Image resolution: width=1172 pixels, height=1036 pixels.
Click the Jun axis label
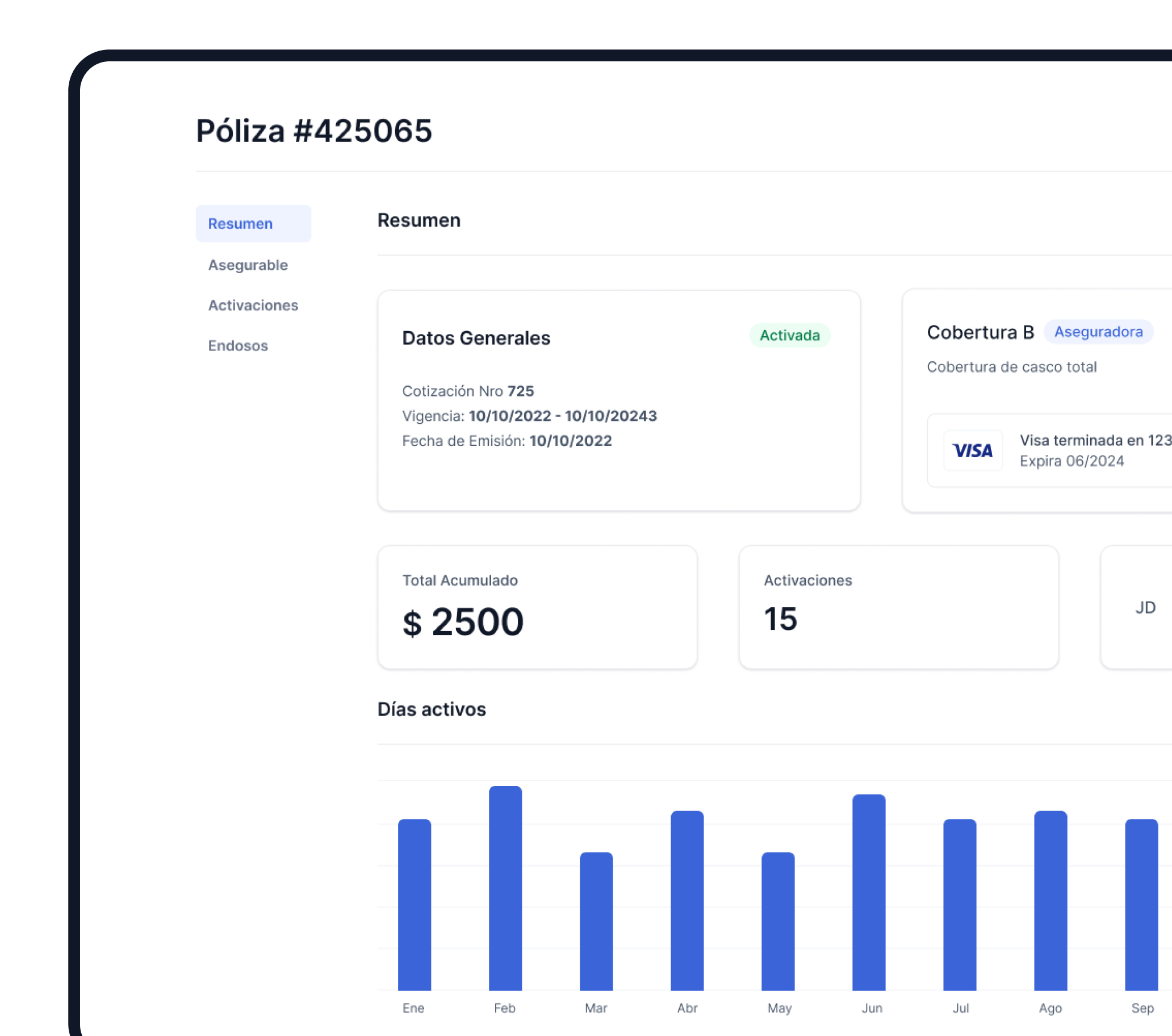872,1008
